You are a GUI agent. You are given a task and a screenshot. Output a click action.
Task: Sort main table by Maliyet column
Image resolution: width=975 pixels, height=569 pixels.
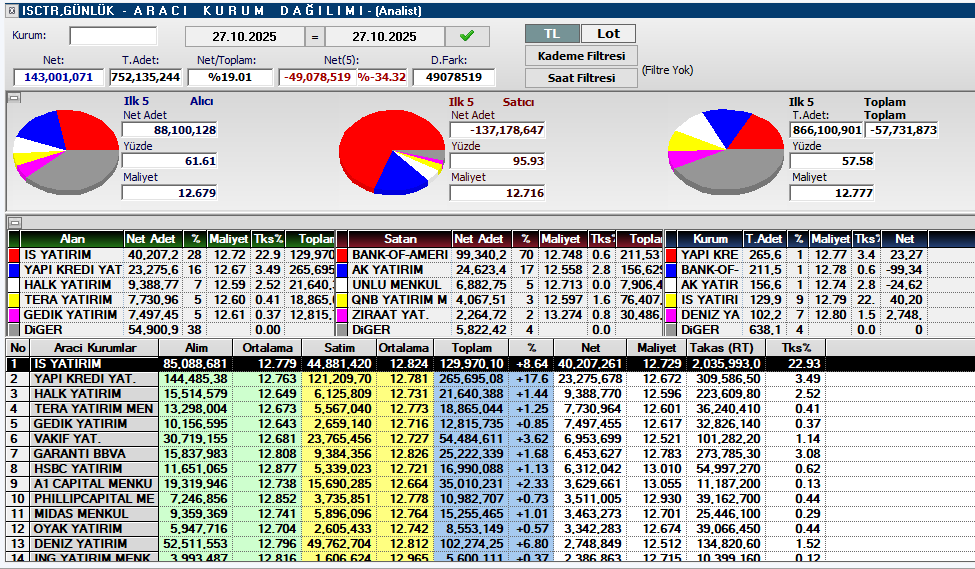(x=657, y=348)
